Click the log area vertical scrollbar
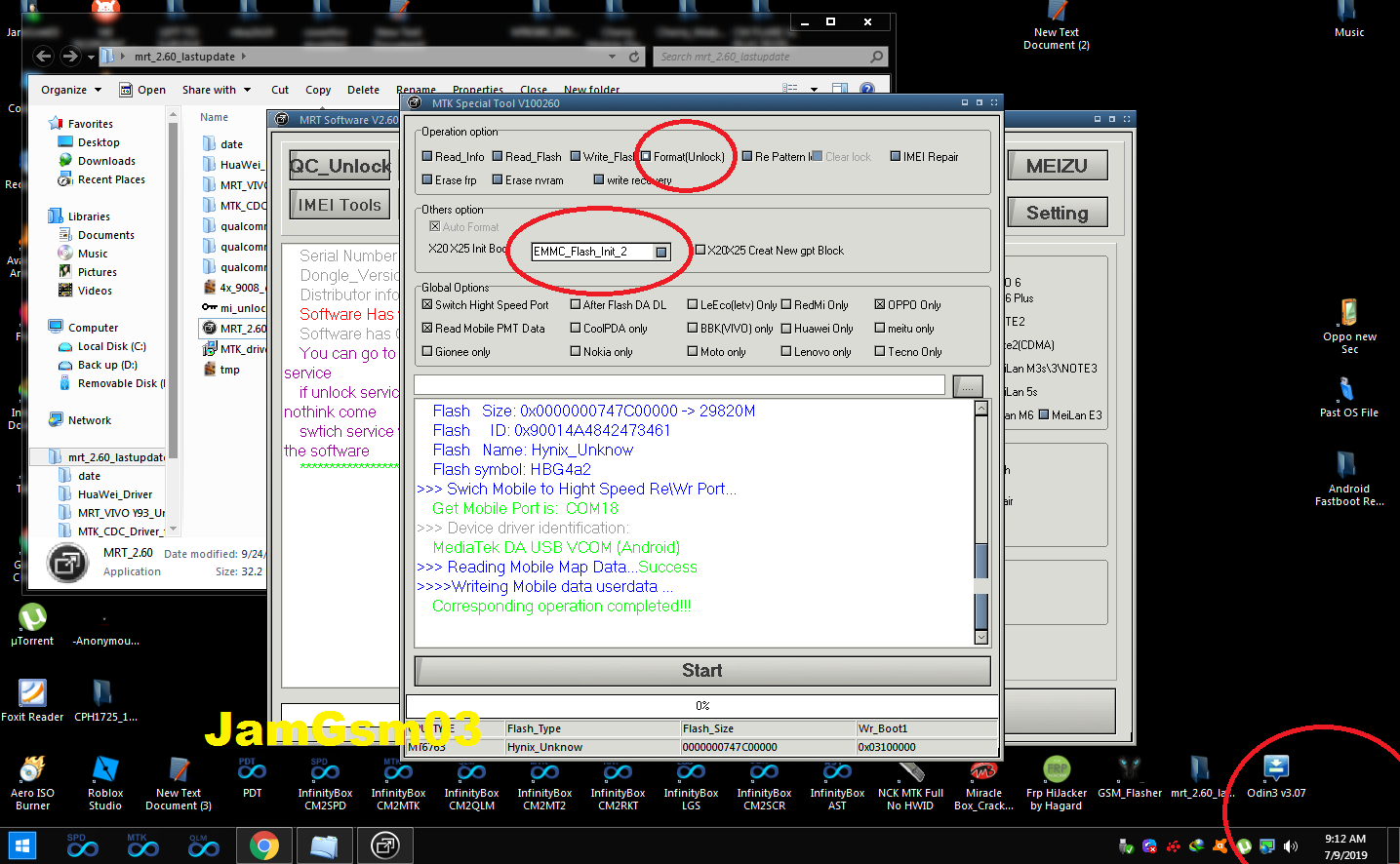The image size is (1400, 864). tap(981, 522)
